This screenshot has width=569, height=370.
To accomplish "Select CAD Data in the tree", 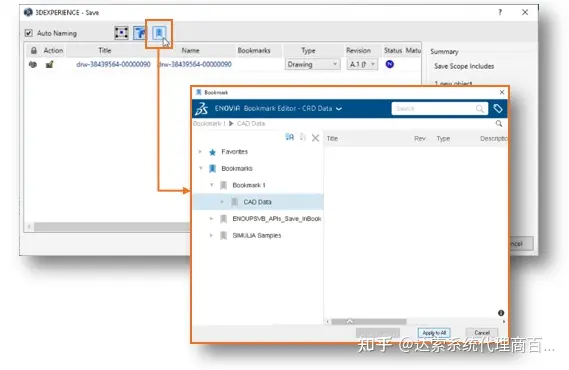I will 257,202.
